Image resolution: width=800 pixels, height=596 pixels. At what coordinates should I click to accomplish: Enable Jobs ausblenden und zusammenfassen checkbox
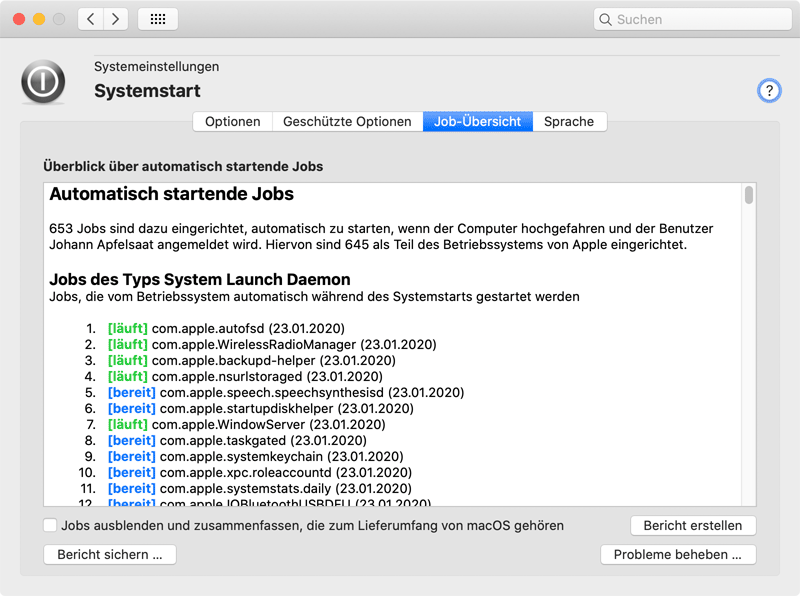point(50,525)
